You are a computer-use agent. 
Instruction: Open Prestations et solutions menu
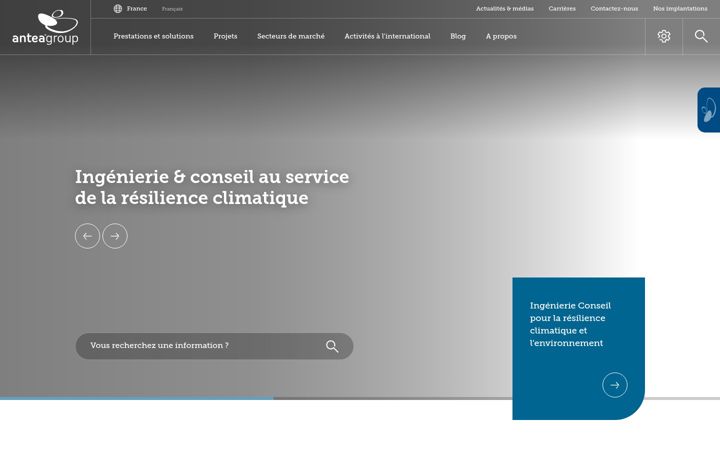pos(153,36)
